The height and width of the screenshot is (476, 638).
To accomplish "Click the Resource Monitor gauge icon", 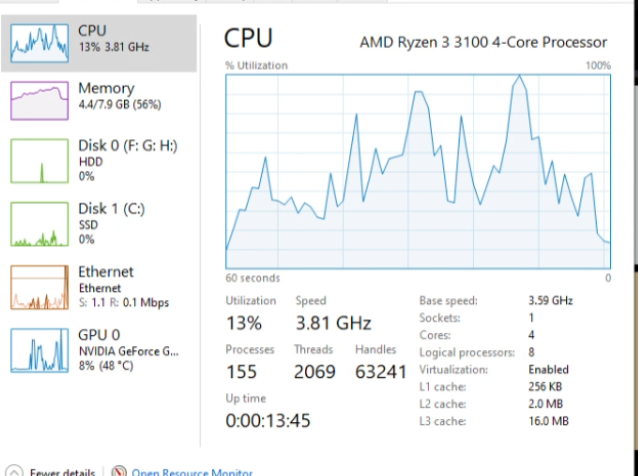I will [x=119, y=472].
